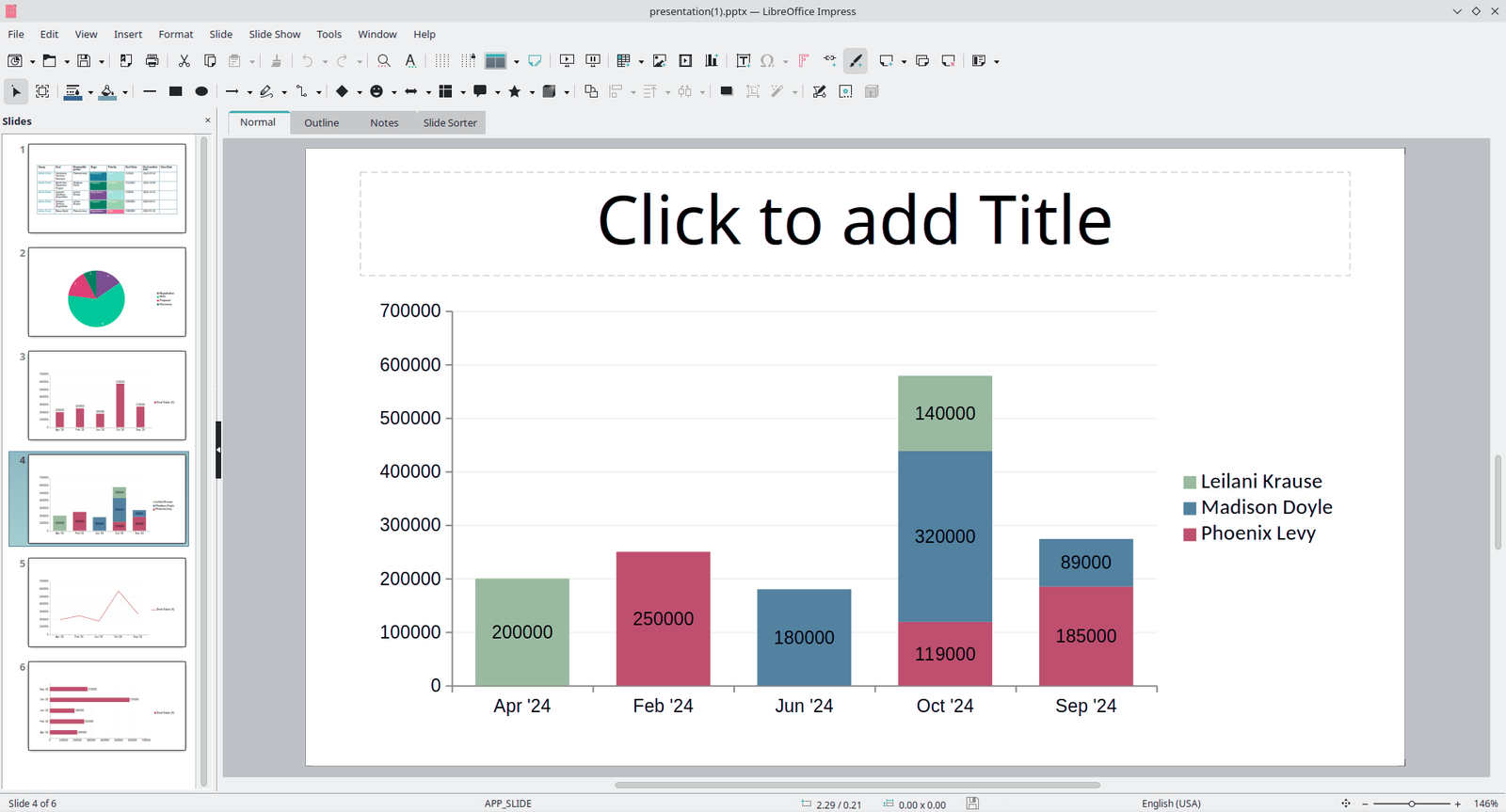Image resolution: width=1506 pixels, height=812 pixels.
Task: Click the Insert Chart toolbar icon
Action: pyautogui.click(x=712, y=61)
